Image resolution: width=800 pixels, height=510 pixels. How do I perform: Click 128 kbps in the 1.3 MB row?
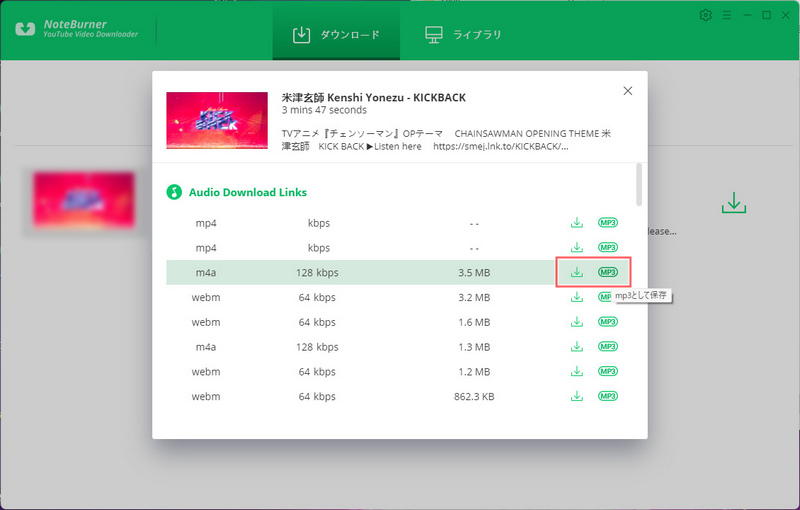(x=317, y=347)
